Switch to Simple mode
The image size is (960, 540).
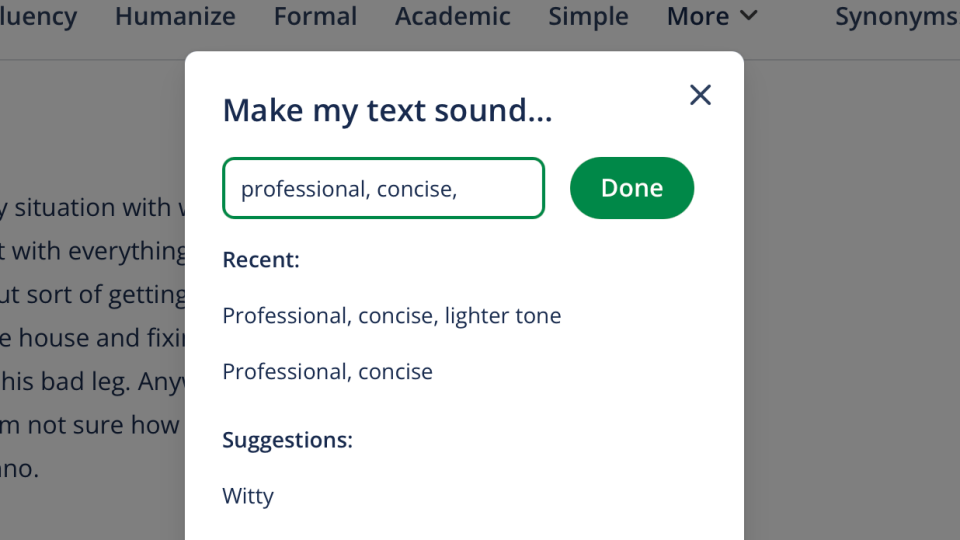[588, 17]
